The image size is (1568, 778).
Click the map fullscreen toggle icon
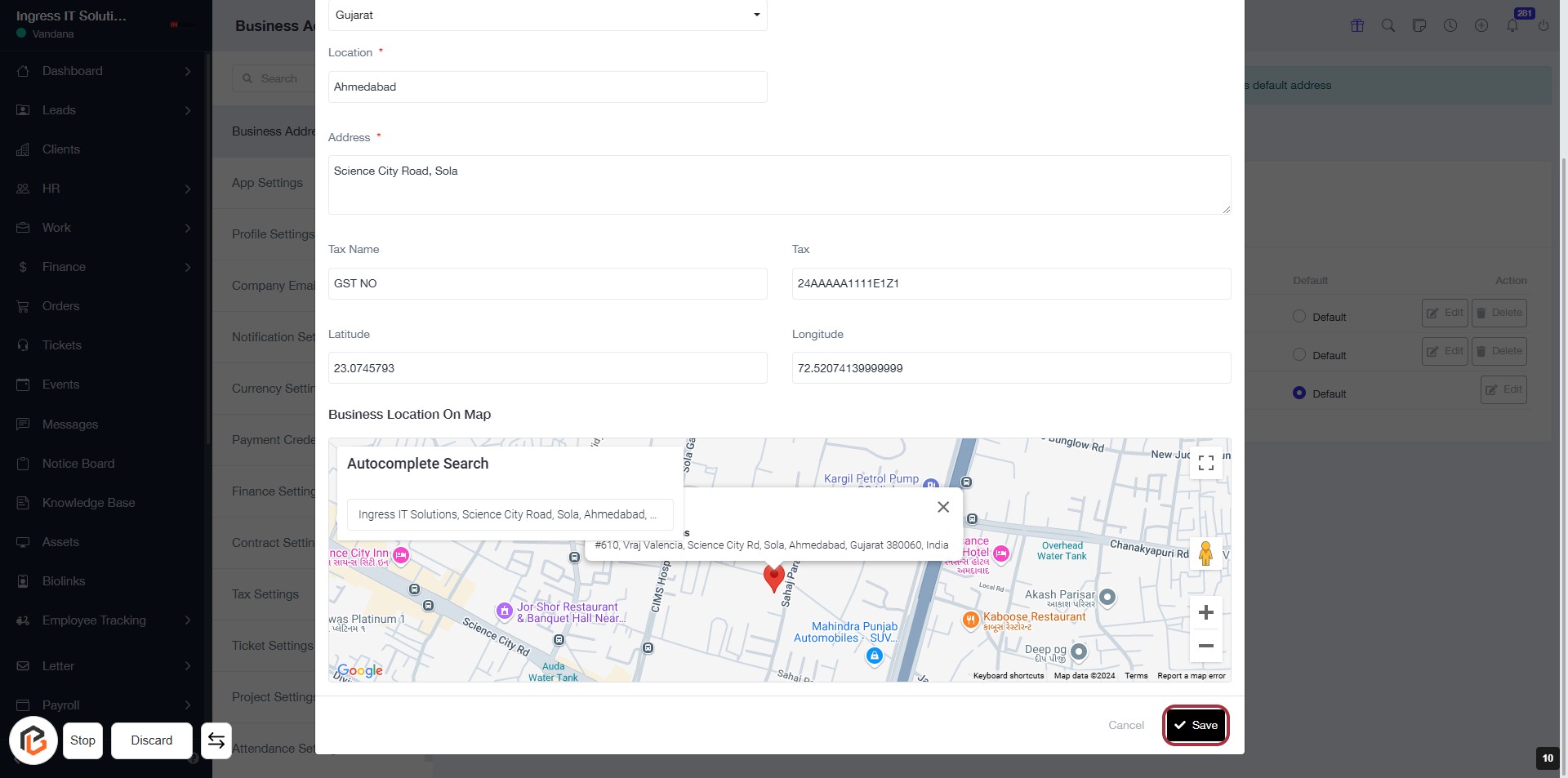coord(1205,464)
